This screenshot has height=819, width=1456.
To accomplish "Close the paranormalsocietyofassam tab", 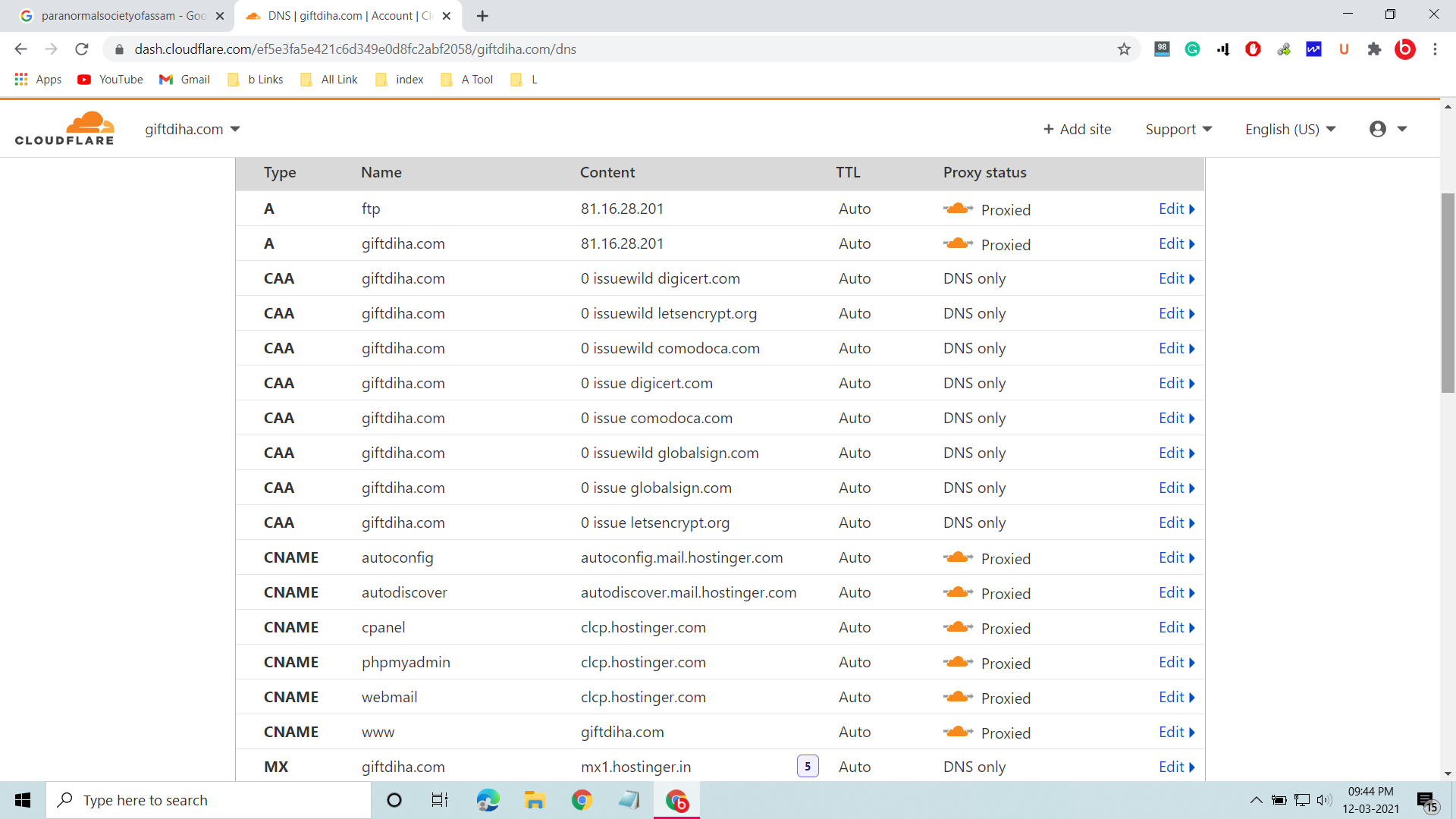I will pyautogui.click(x=220, y=16).
